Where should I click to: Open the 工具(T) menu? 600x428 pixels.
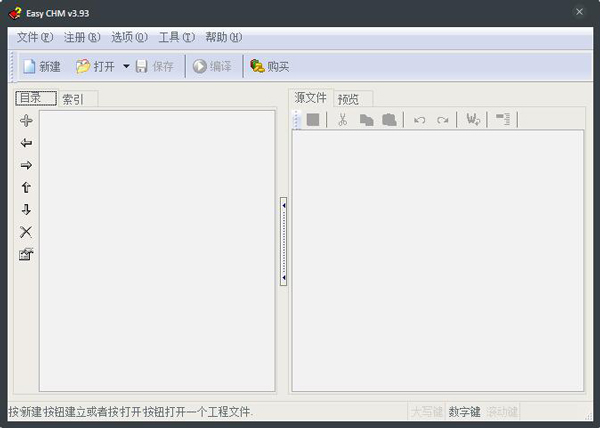[176, 37]
